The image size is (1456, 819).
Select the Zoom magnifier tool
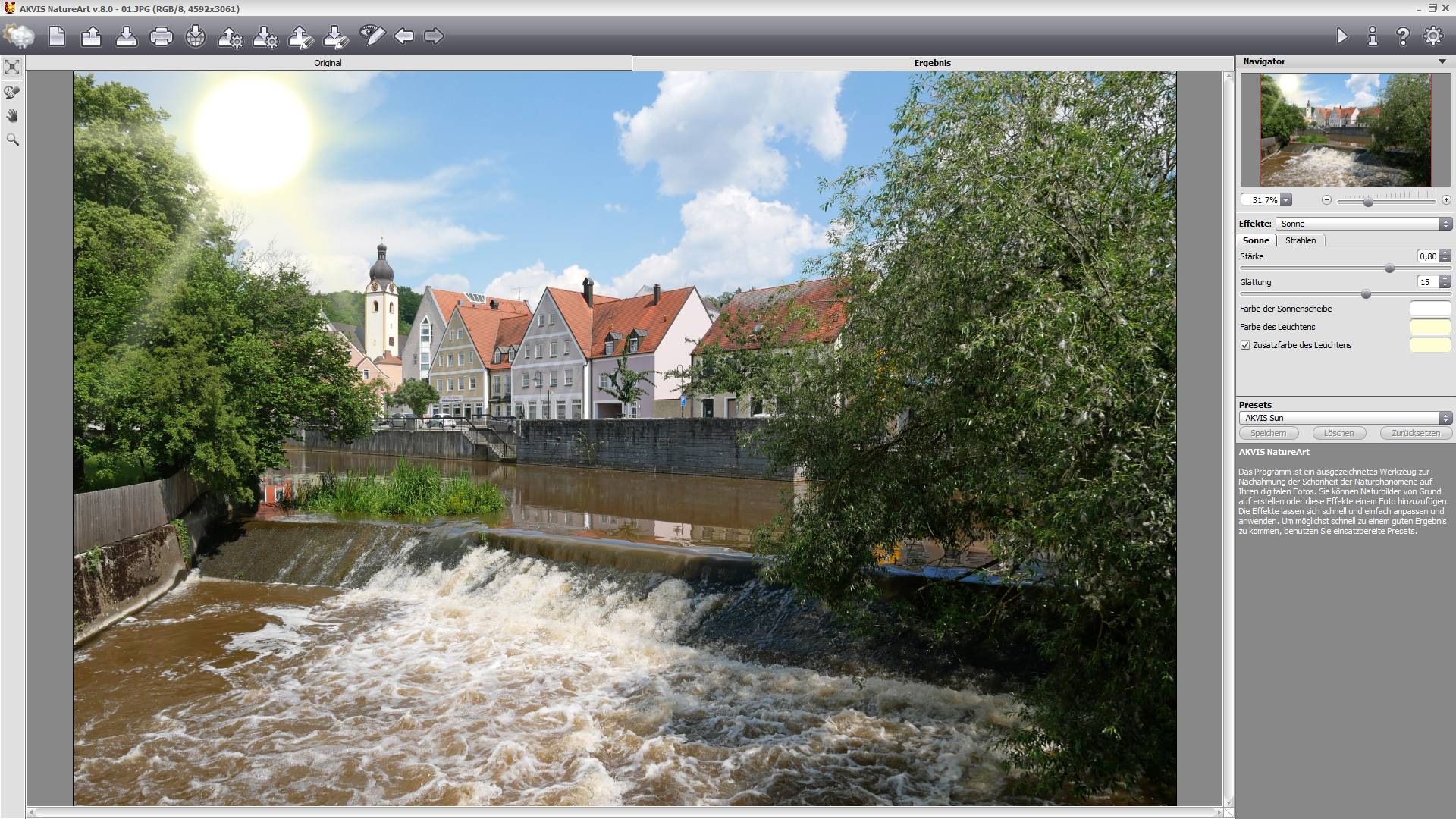12,140
